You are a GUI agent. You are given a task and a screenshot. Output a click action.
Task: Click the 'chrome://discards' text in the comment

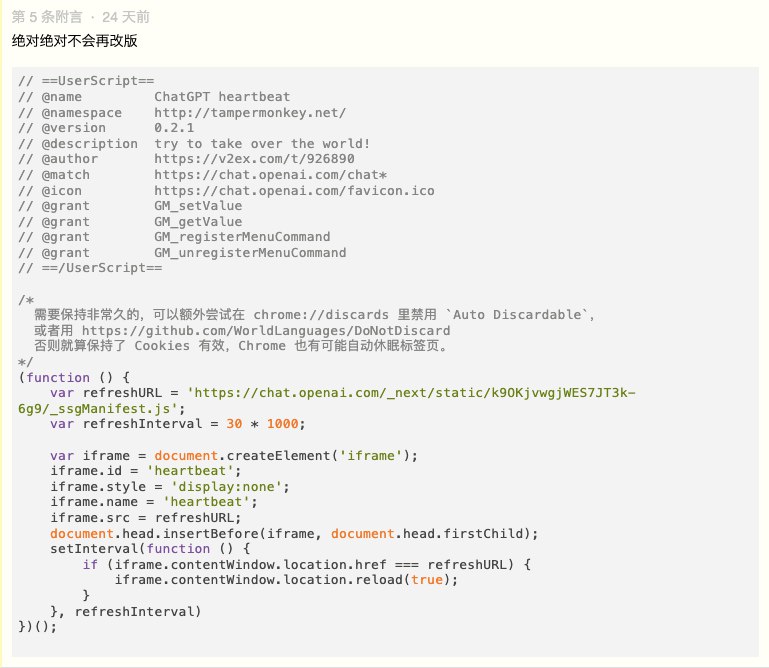321,315
